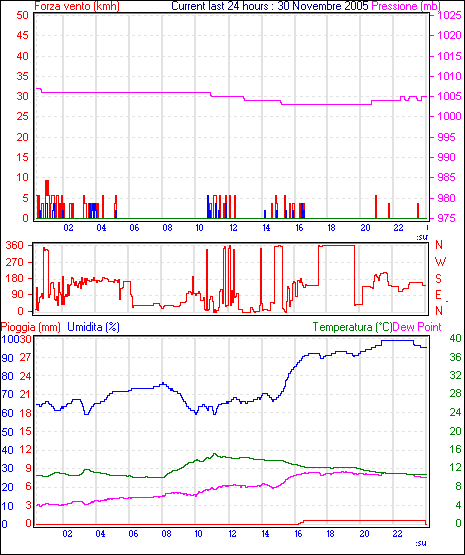The width and height of the screenshot is (465, 555).
Task: Select hour label 14 under humidity chart
Action: (x=265, y=534)
